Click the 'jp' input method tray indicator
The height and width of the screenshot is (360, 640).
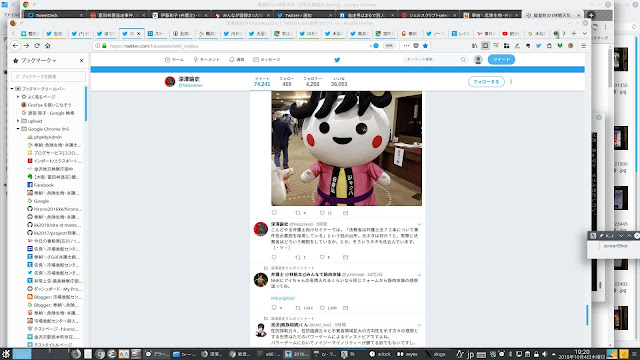pyautogui.click(x=470, y=354)
